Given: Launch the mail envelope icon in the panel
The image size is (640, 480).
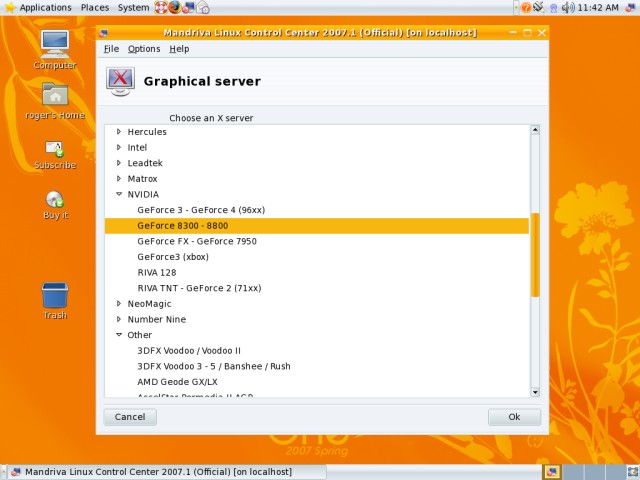Looking at the screenshot, I should click(203, 7).
